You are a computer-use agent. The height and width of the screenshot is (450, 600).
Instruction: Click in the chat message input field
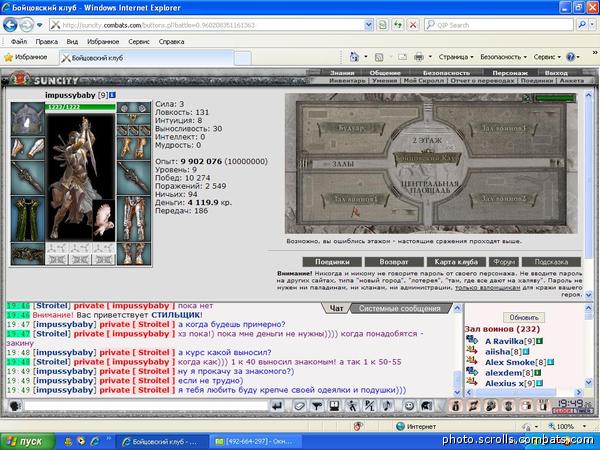146,406
